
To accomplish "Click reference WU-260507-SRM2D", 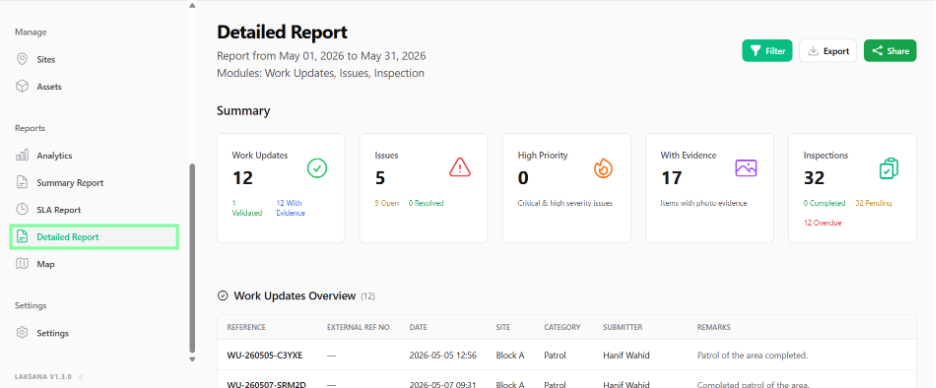I will [266, 384].
